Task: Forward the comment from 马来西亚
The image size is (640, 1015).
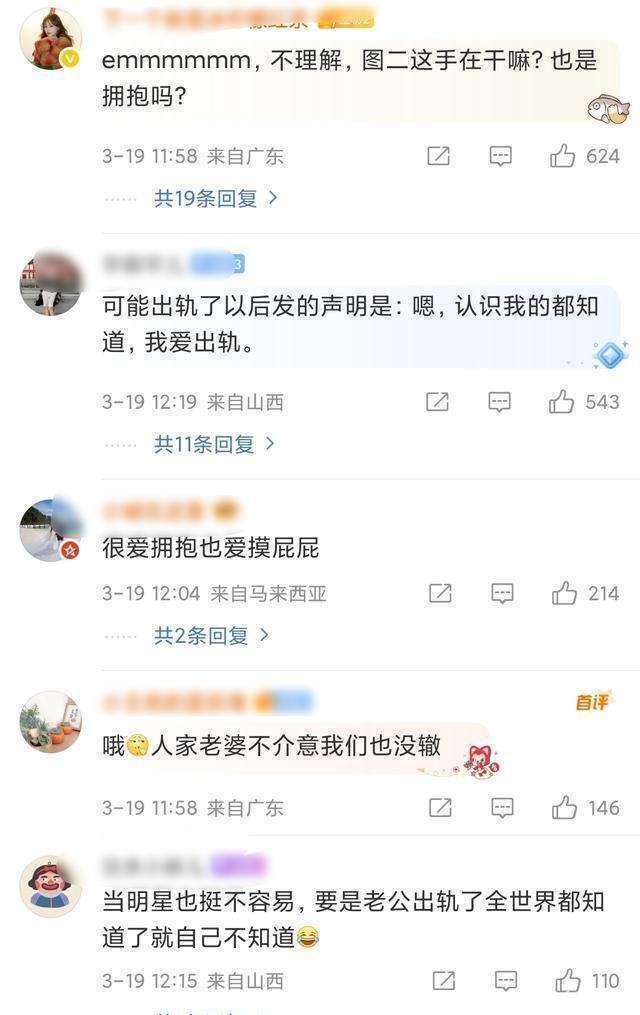Action: (x=440, y=593)
